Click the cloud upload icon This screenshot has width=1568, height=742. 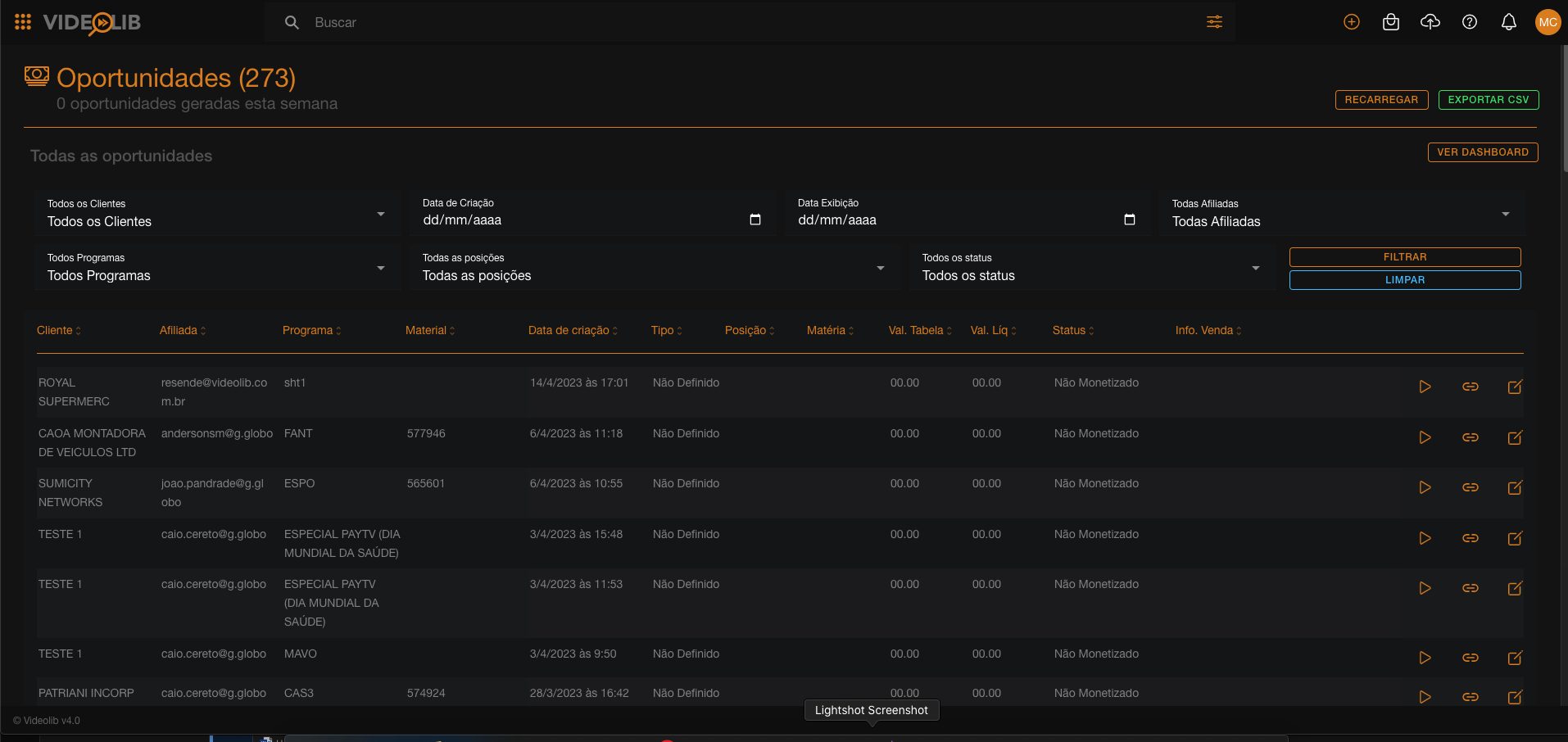point(1430,22)
